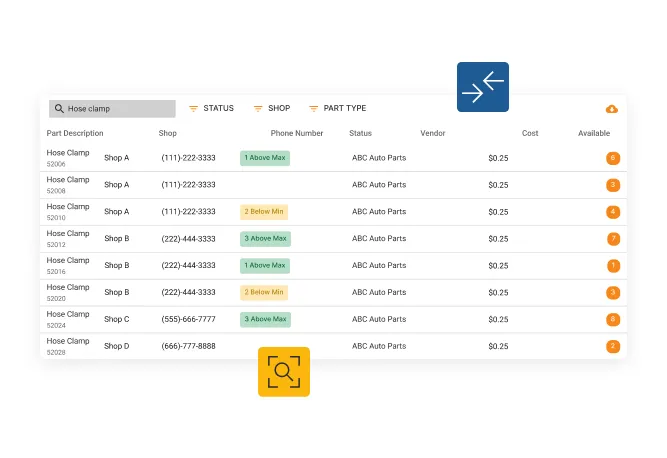The width and height of the screenshot is (667, 458).
Task: Sort by Part Description column header
Action: tap(75, 133)
